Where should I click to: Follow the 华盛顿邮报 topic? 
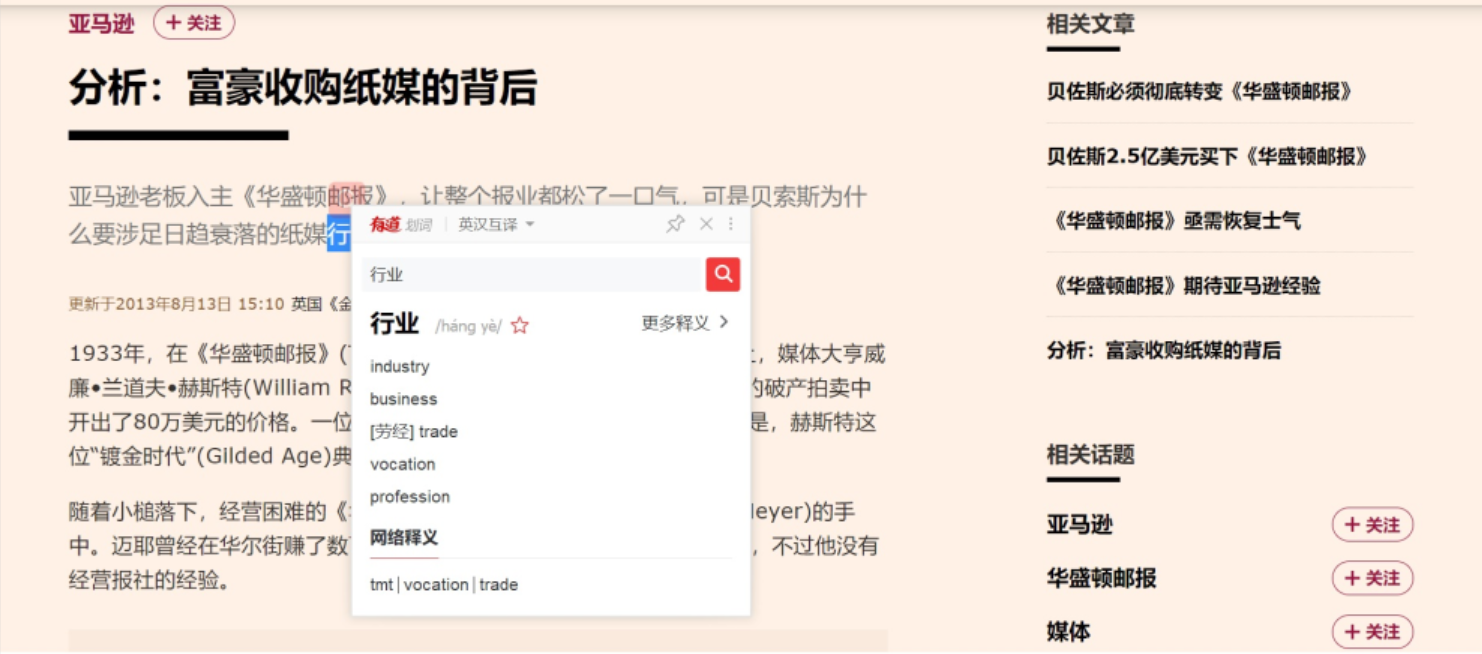(x=1373, y=578)
